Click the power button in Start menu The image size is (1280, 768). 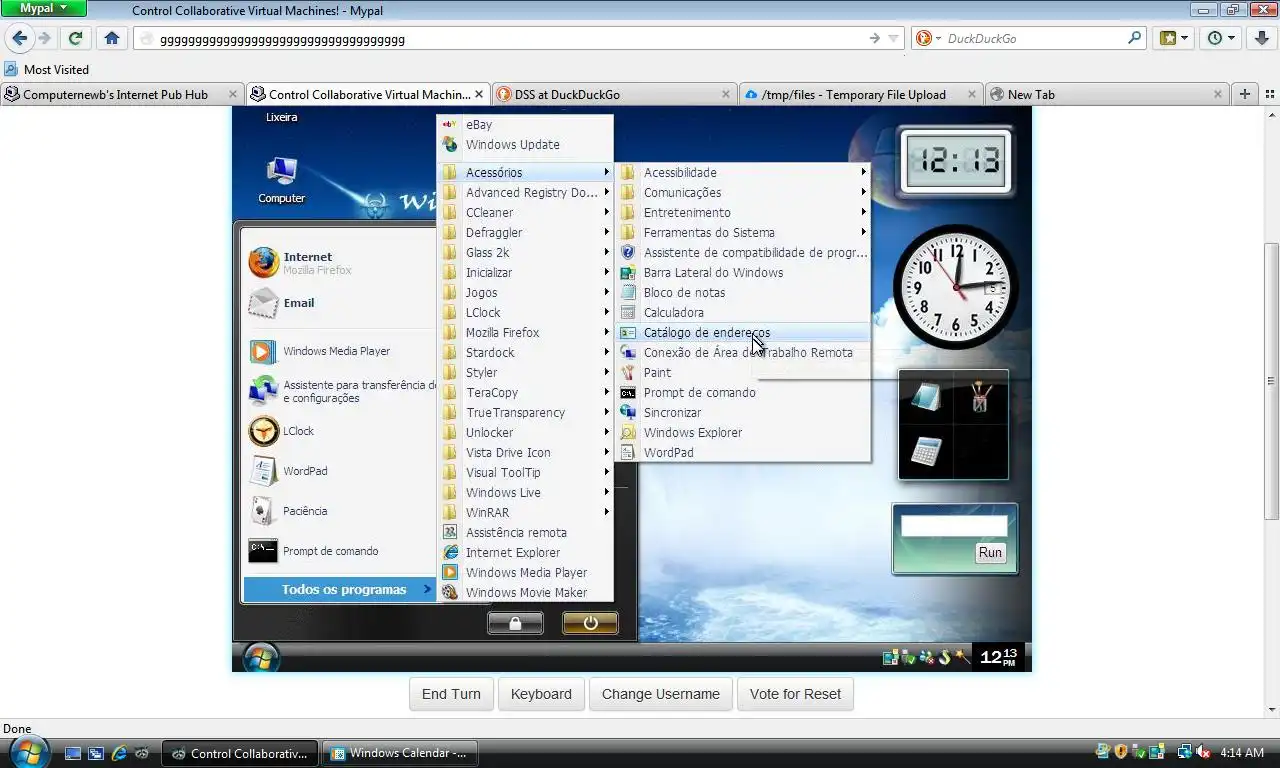590,623
